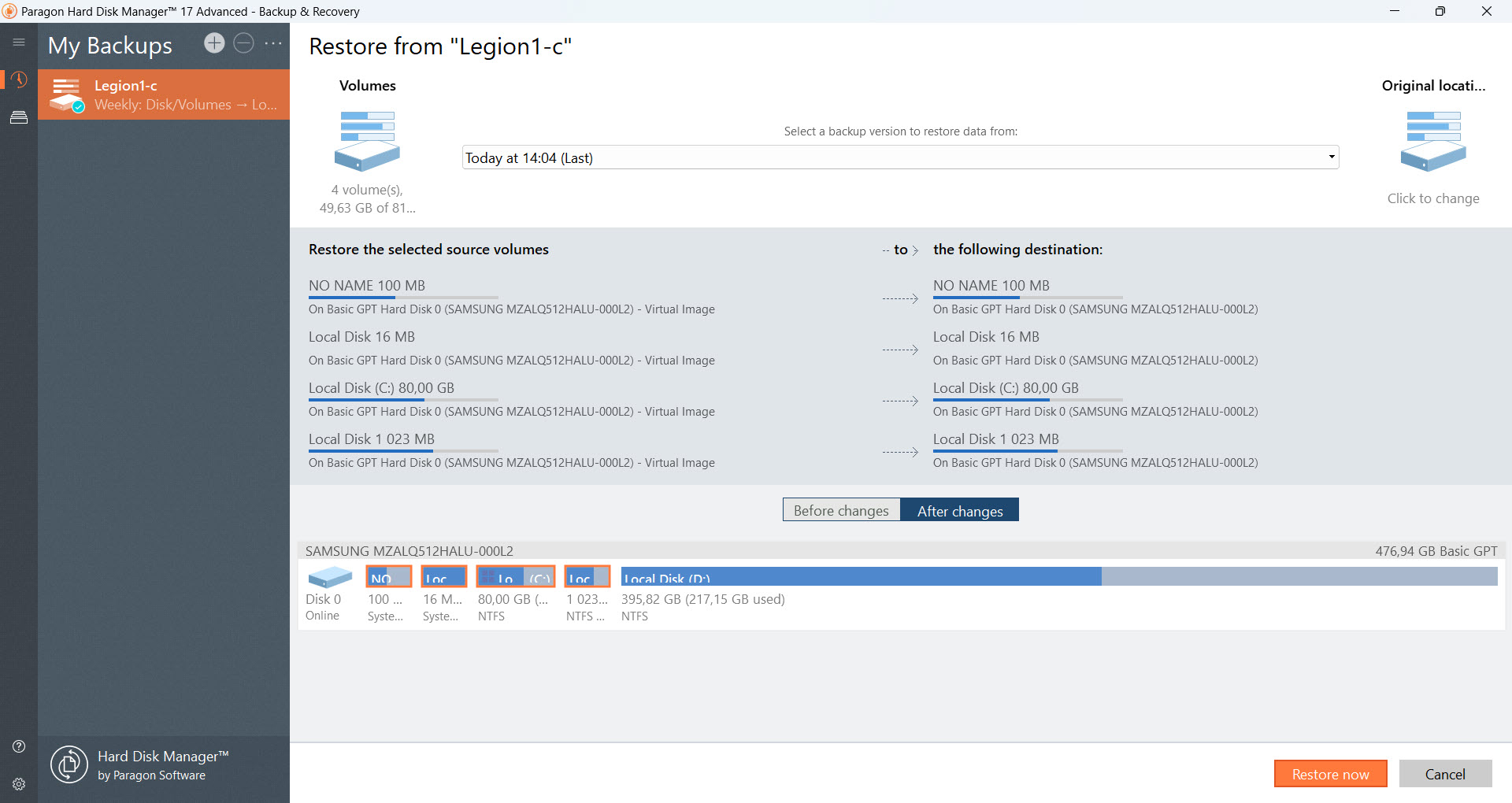
Task: Select the Local Disk (D:) partition bar
Action: point(1059,577)
